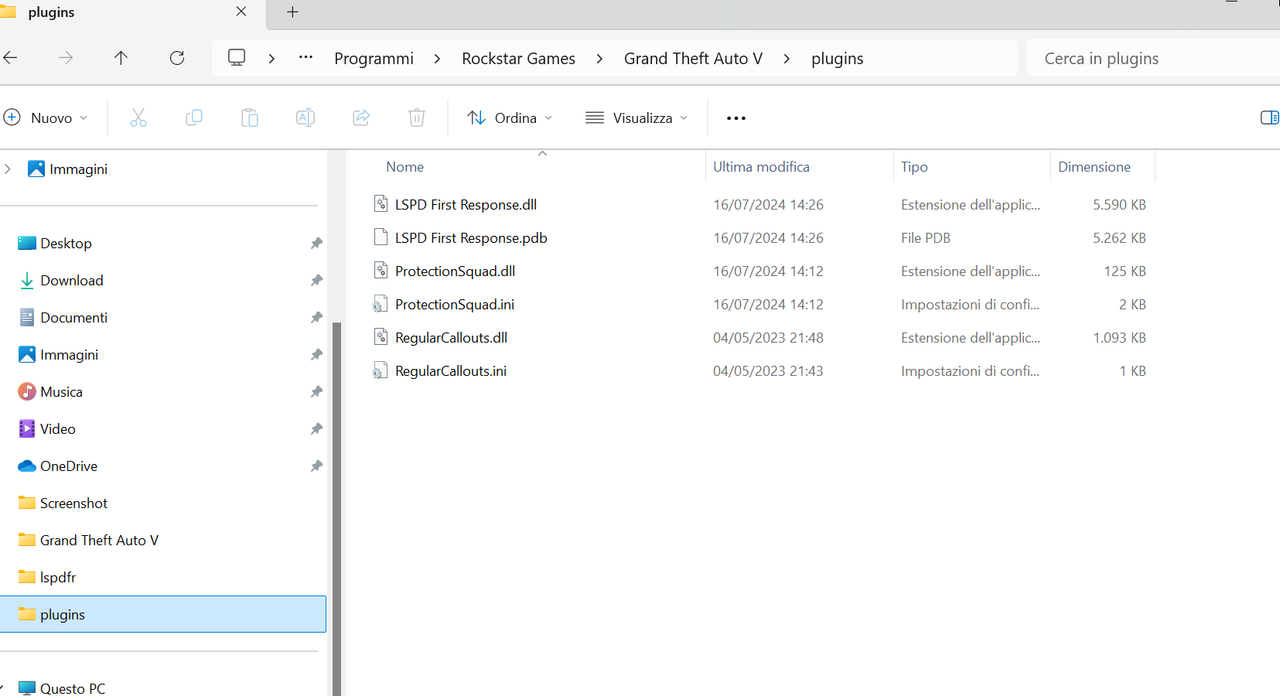Click the Rename icon in toolbar

pyautogui.click(x=305, y=118)
